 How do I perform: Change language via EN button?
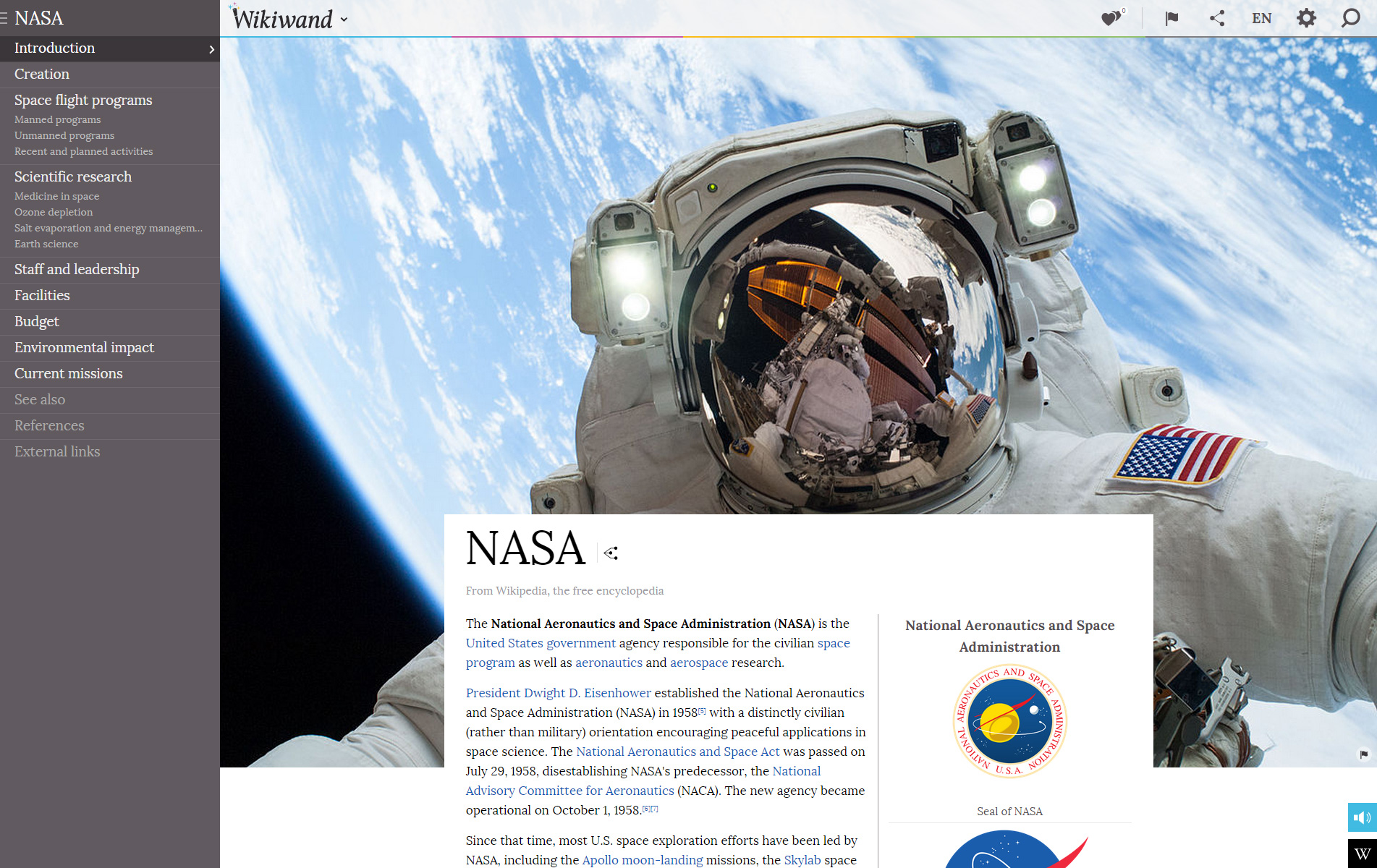pyautogui.click(x=1261, y=19)
